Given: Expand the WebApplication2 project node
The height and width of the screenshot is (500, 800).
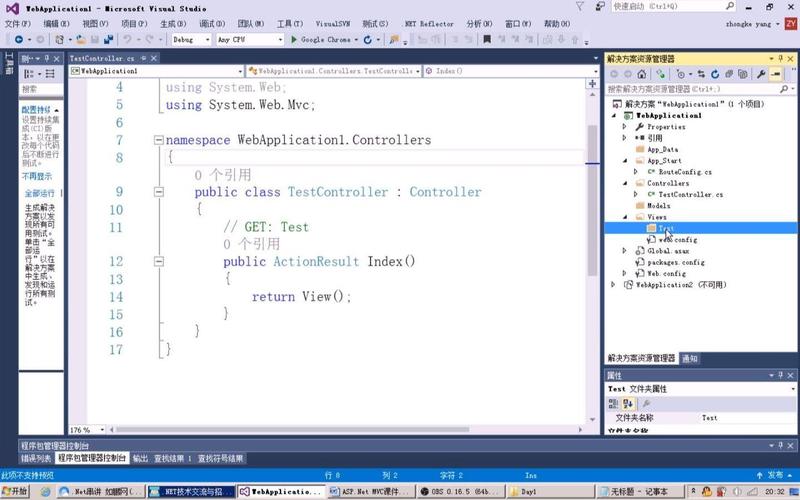Looking at the screenshot, I should pyautogui.click(x=613, y=285).
